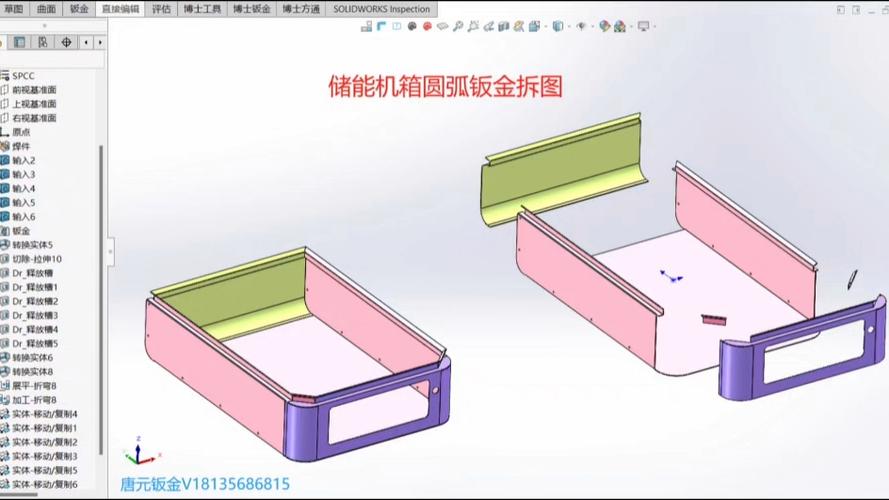Viewport: 889px width, 500px height.
Task: Switch to the 评估 tab
Action: tap(161, 9)
